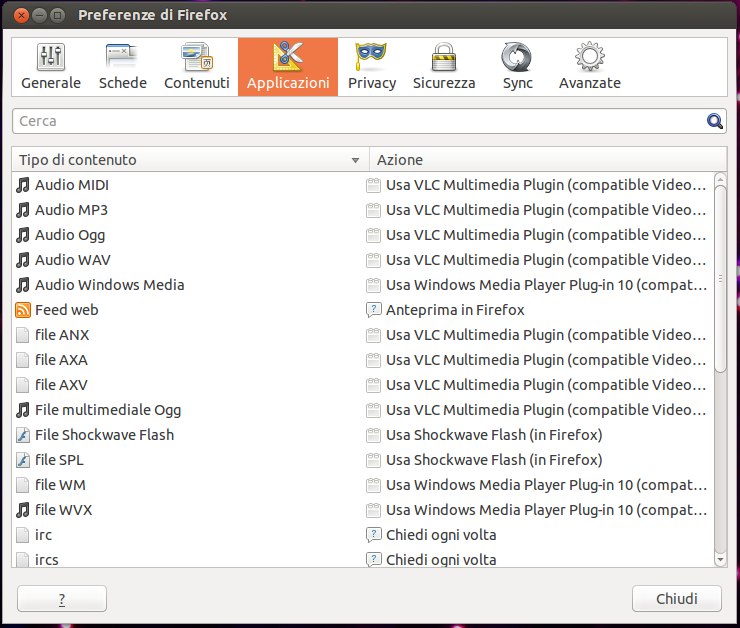Select the file WM label
This screenshot has height=628, width=740.
[60, 485]
